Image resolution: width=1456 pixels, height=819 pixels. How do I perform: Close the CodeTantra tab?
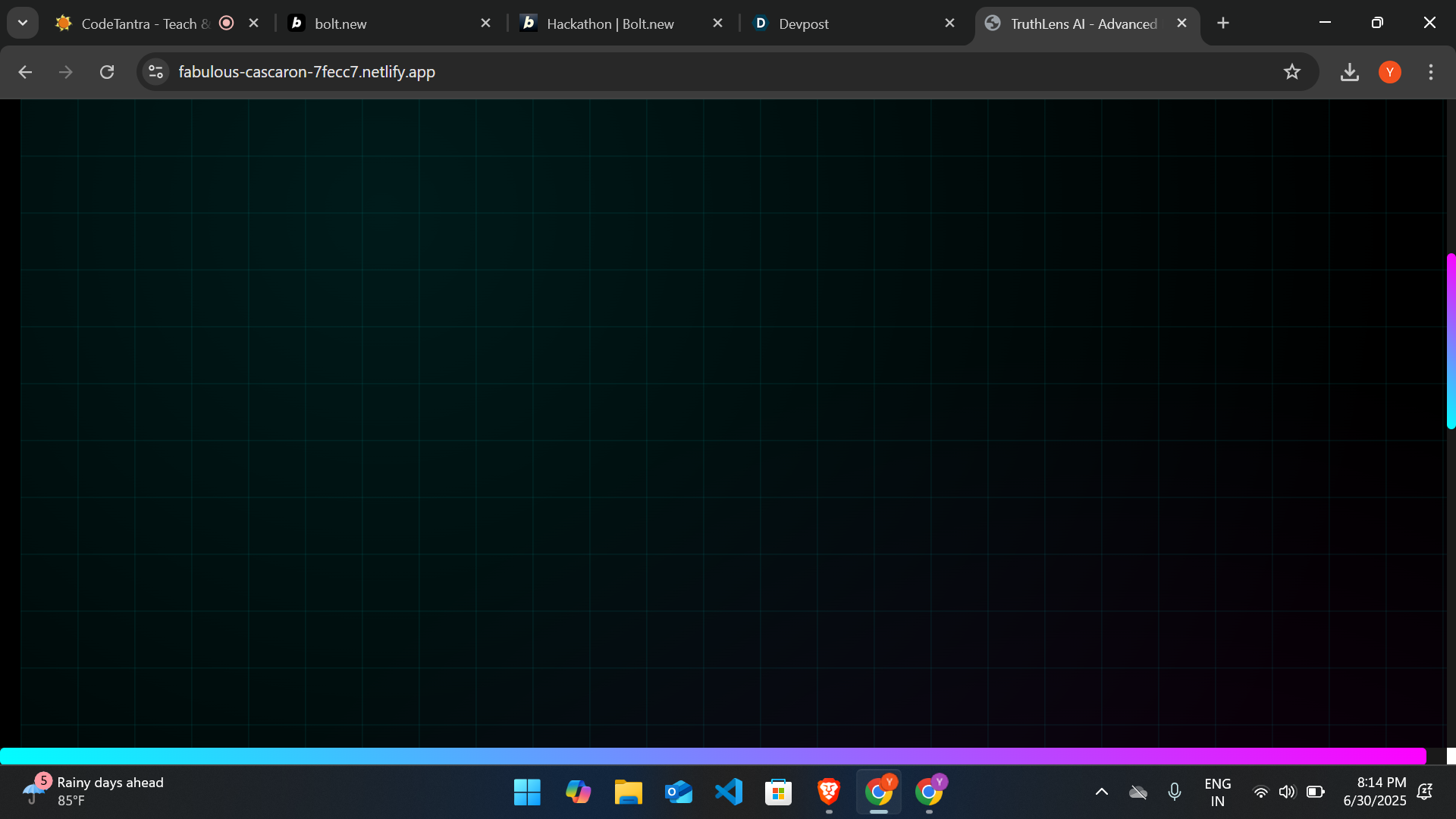[254, 24]
